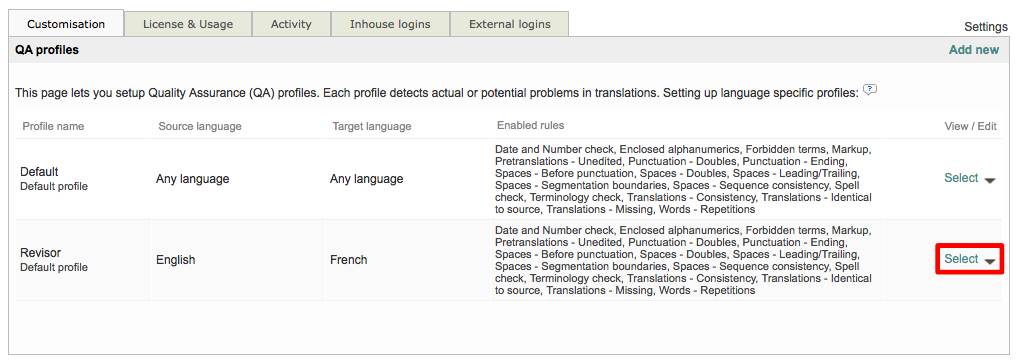1018x363 pixels.
Task: Click the Source language column header
Action: 200,126
